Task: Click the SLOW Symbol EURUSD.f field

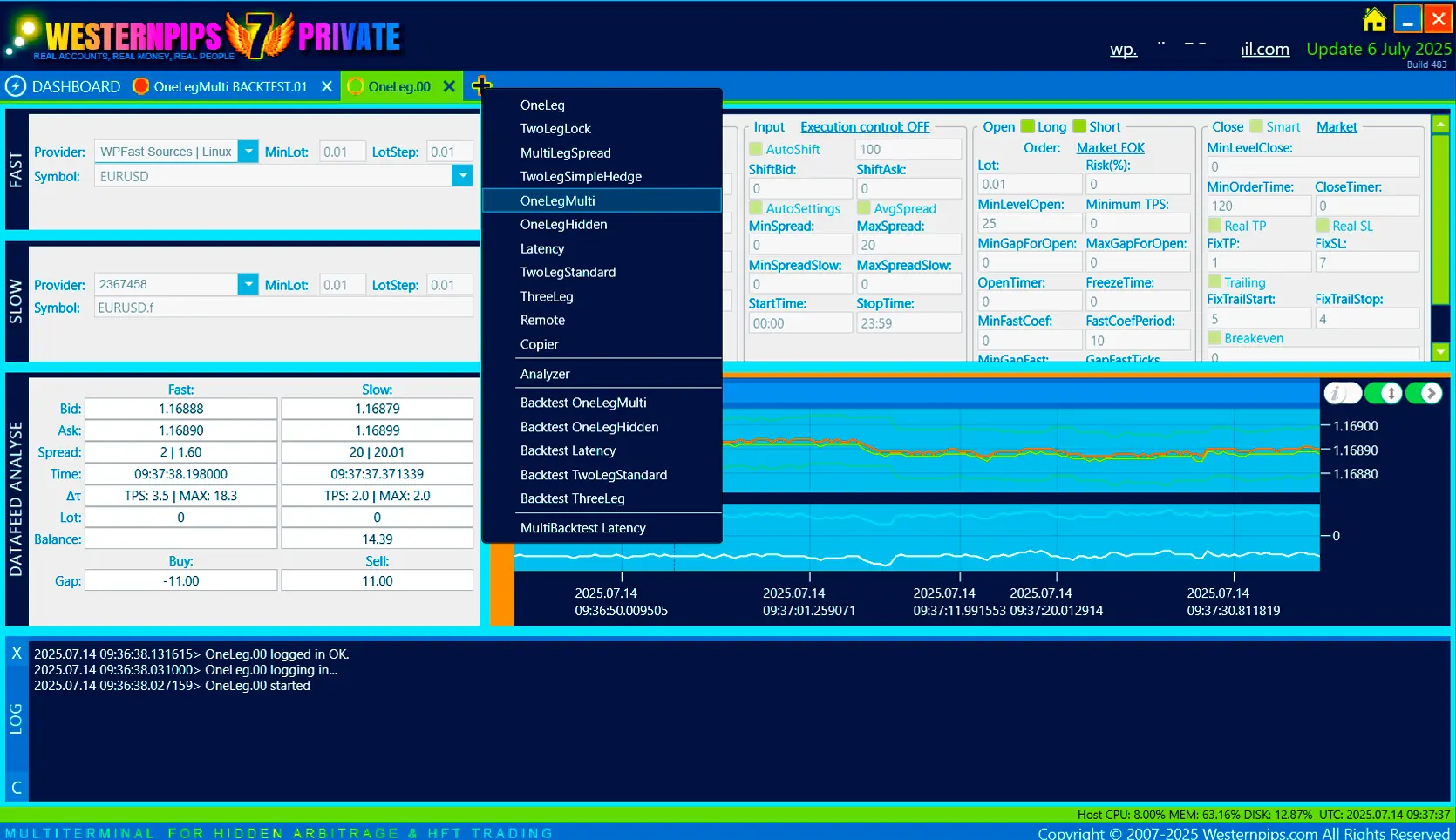Action: coord(283,308)
